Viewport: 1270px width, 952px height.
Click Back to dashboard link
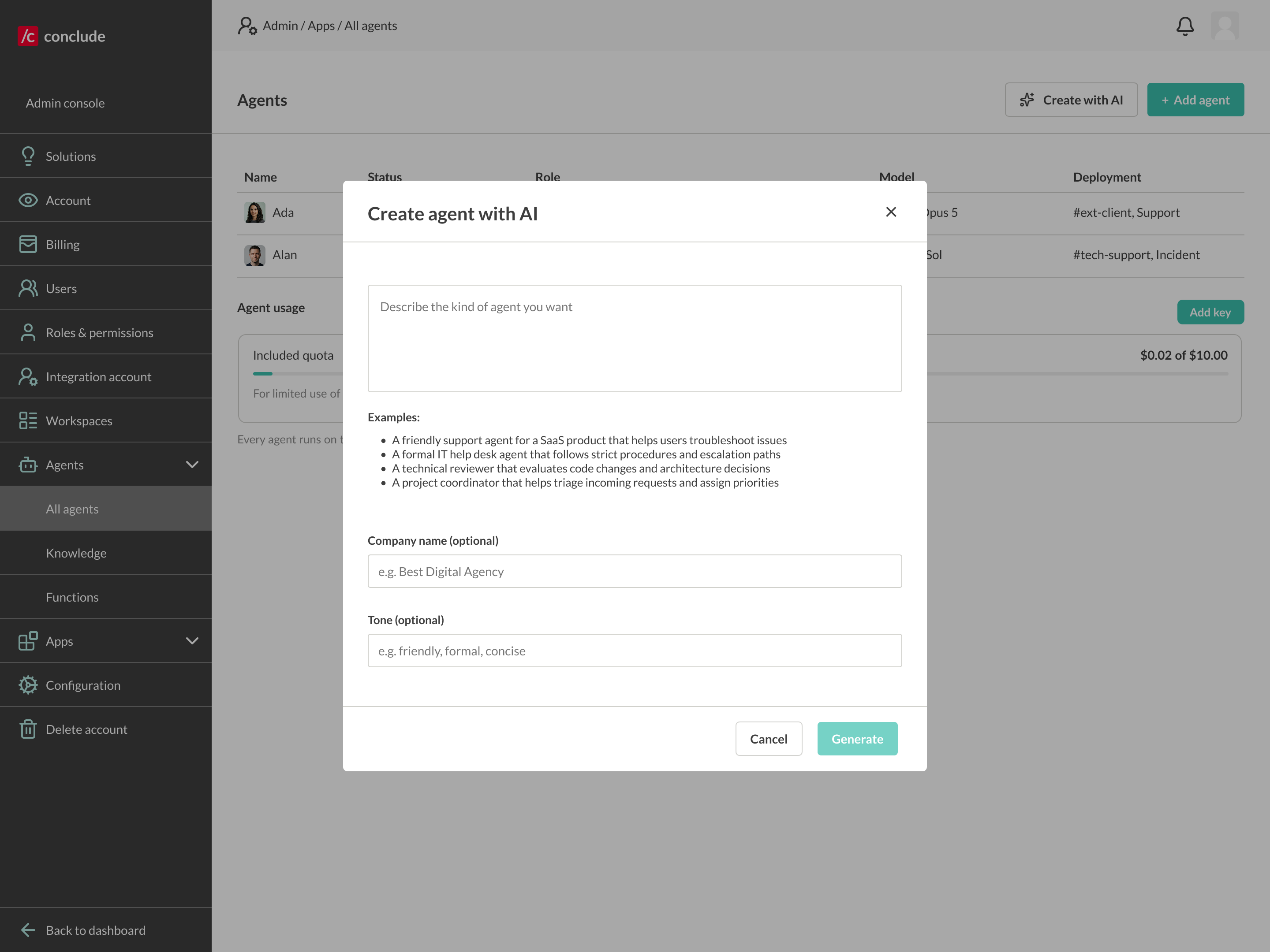click(106, 930)
